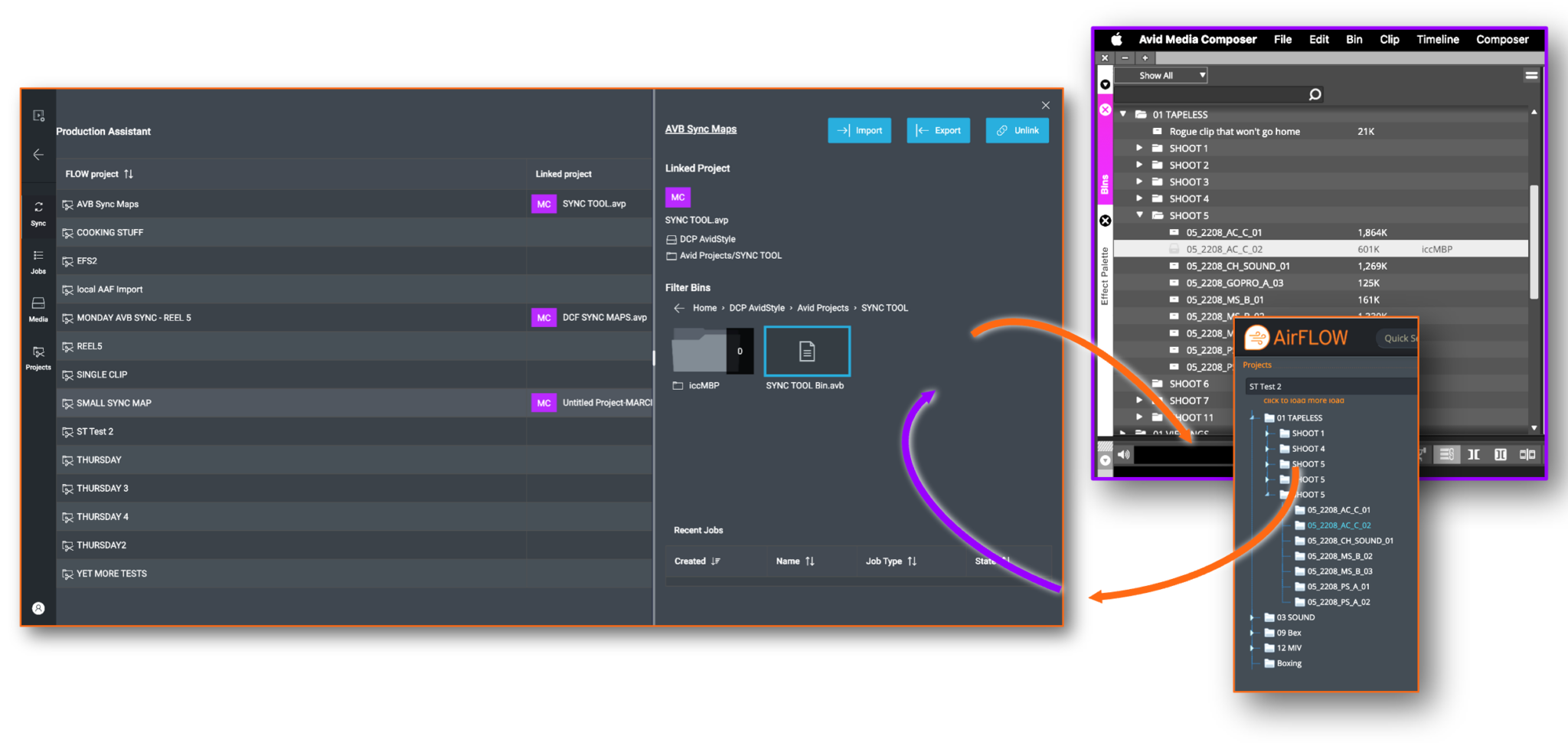Click the speaker mute icon near the Avid timeline
1568x746 pixels.
pos(1123,453)
